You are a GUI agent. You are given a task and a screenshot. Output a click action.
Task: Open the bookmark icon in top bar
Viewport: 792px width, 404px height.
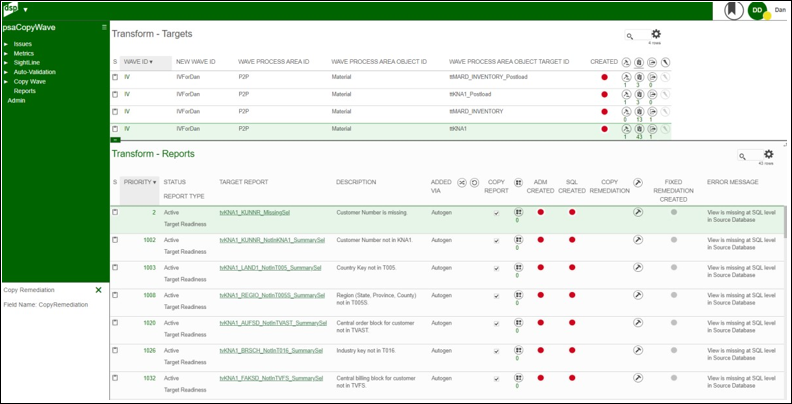733,10
